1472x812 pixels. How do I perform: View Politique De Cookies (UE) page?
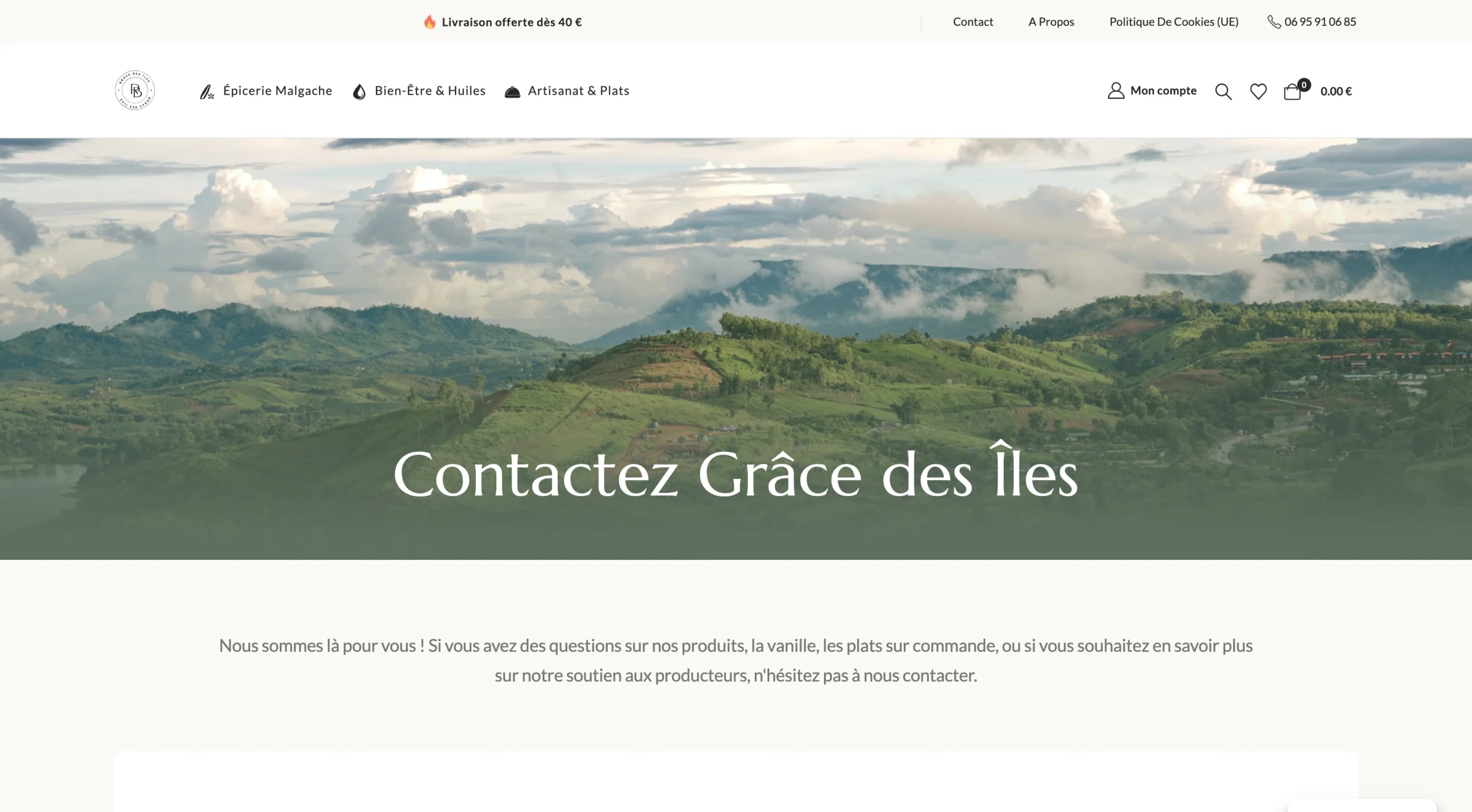click(x=1174, y=22)
